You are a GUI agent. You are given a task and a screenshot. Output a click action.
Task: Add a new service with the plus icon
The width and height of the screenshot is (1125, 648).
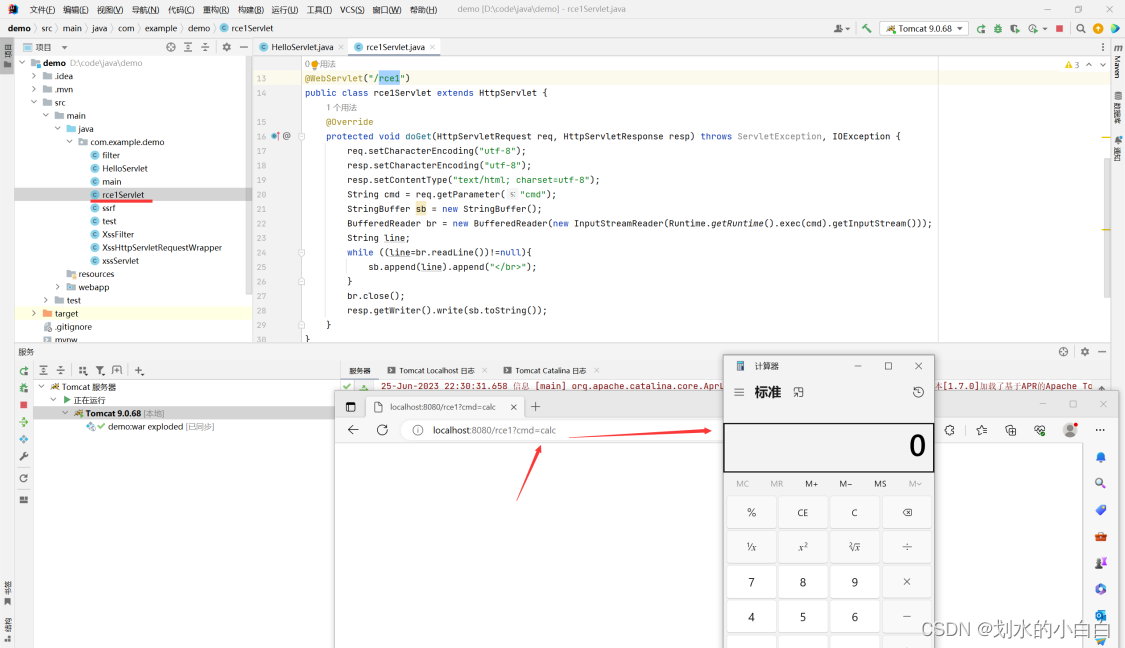tap(139, 370)
